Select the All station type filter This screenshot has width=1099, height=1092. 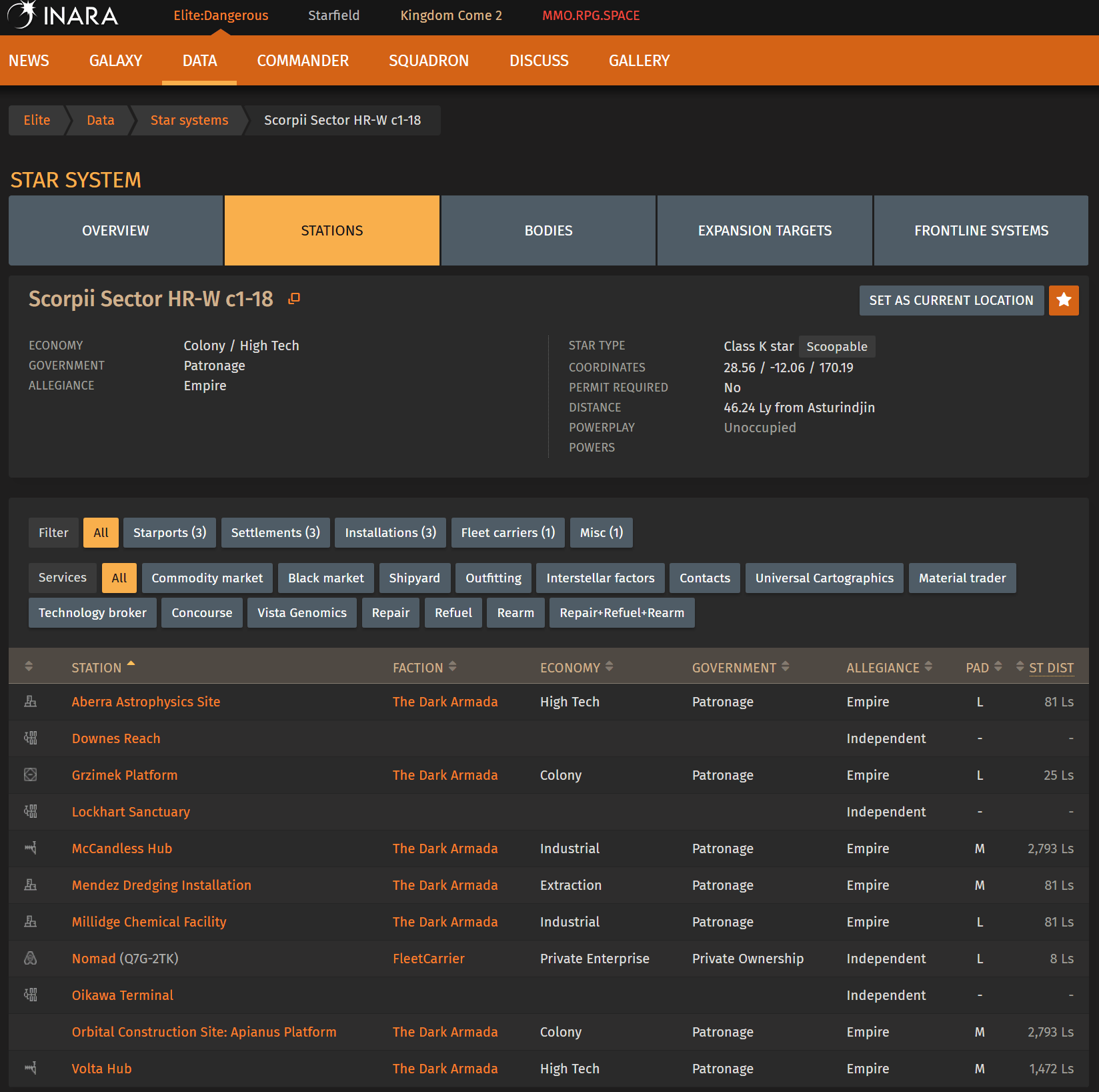coord(101,533)
